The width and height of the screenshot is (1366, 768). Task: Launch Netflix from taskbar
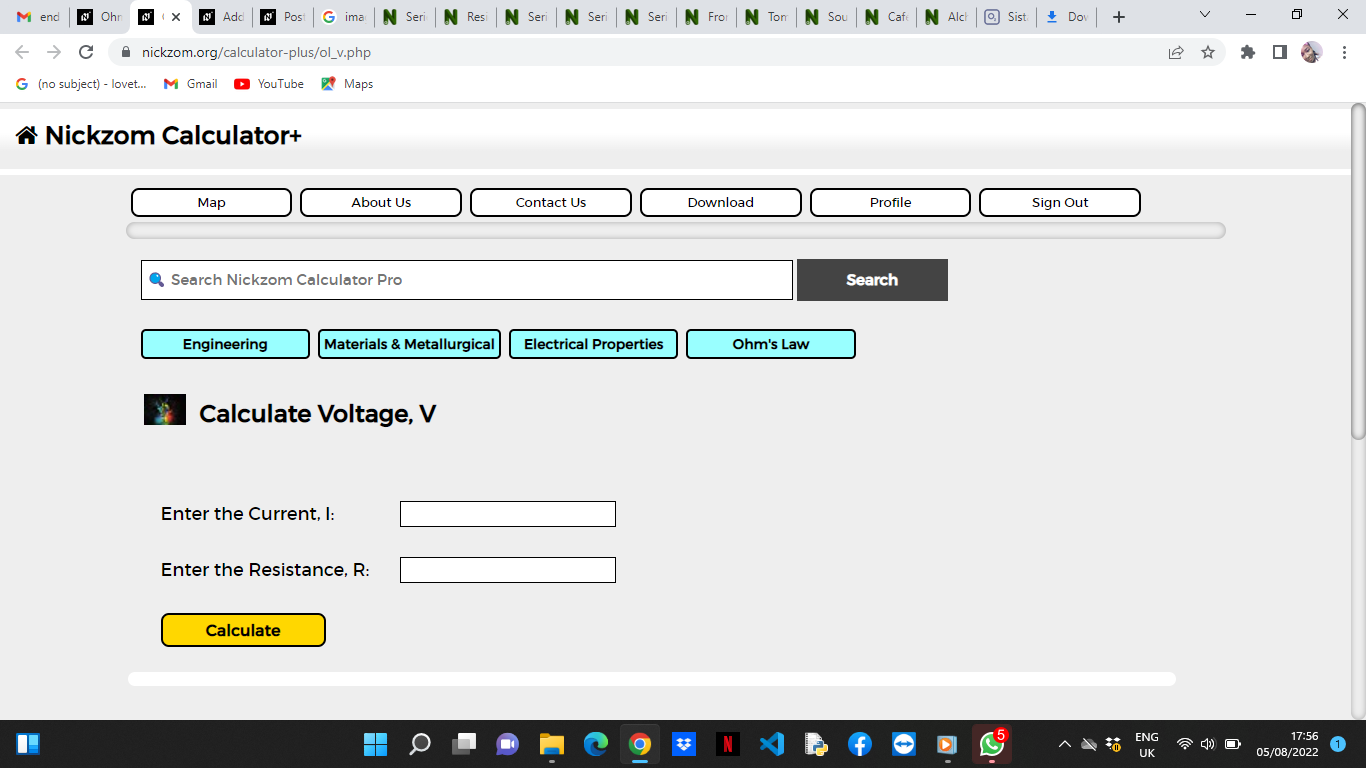tap(728, 744)
